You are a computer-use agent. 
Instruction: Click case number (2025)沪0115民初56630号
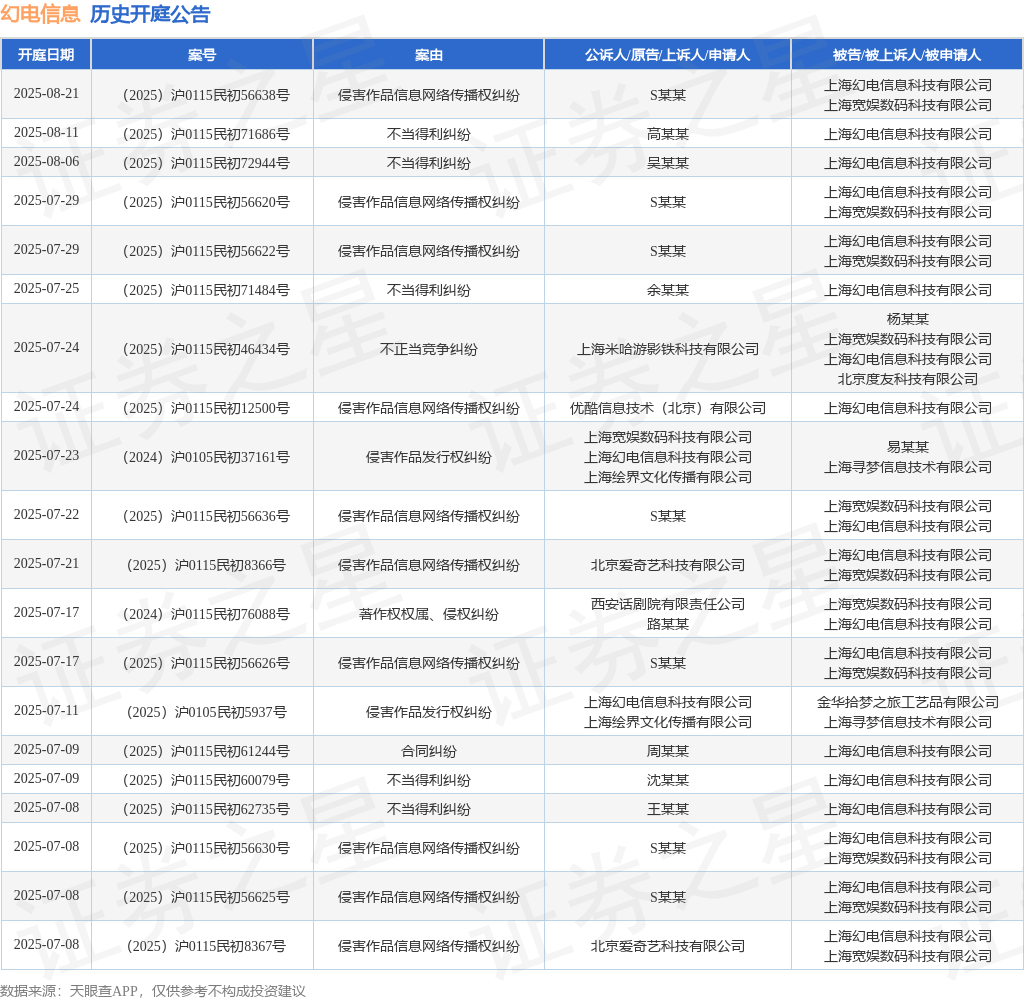click(x=206, y=848)
